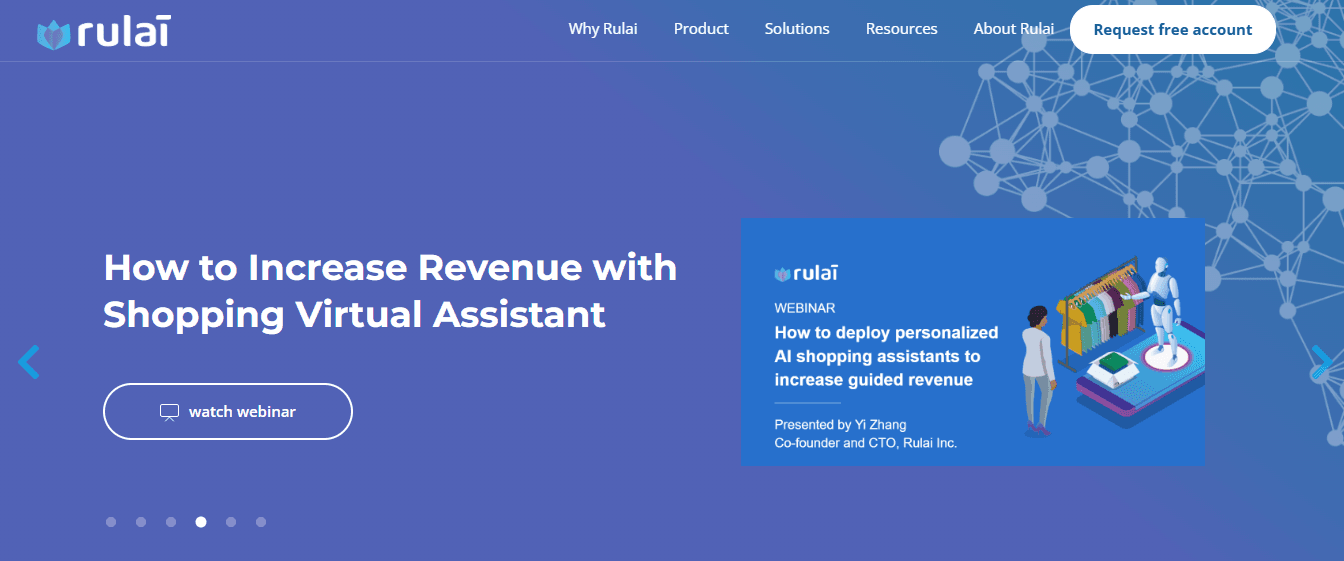Viewport: 1344px width, 561px height.
Task: Select the second carousel dot
Action: tap(141, 522)
